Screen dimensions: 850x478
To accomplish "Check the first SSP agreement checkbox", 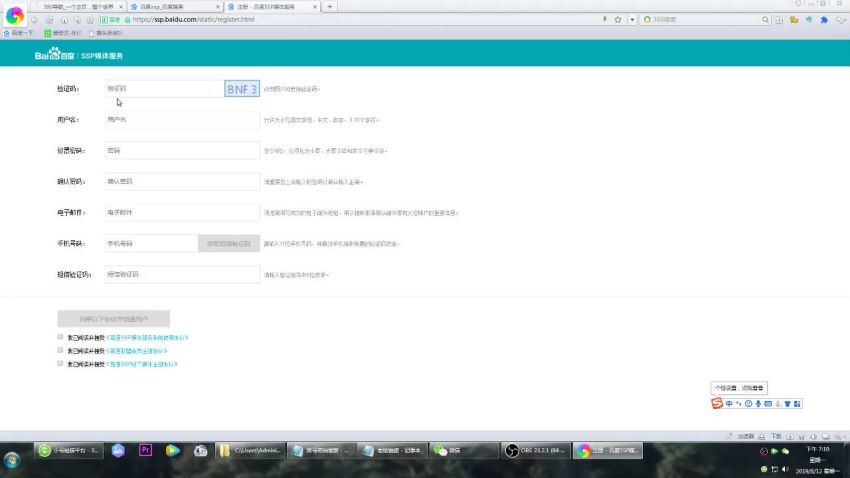I will click(x=60, y=337).
